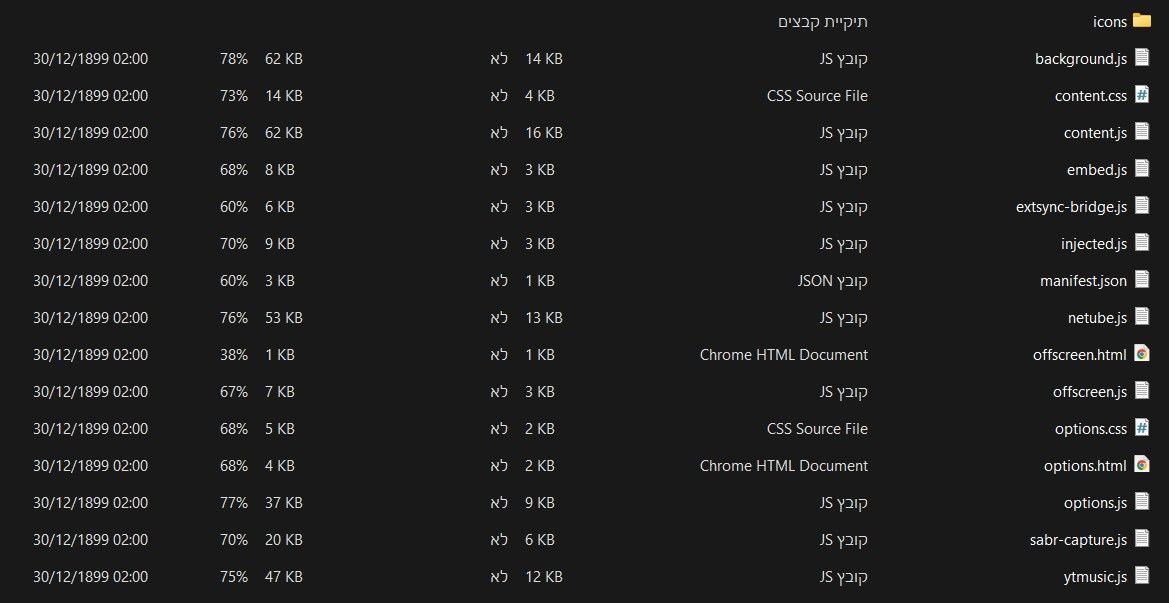Click the offscreen.html Chrome icon
The height and width of the screenshot is (603, 1169).
coord(1141,353)
